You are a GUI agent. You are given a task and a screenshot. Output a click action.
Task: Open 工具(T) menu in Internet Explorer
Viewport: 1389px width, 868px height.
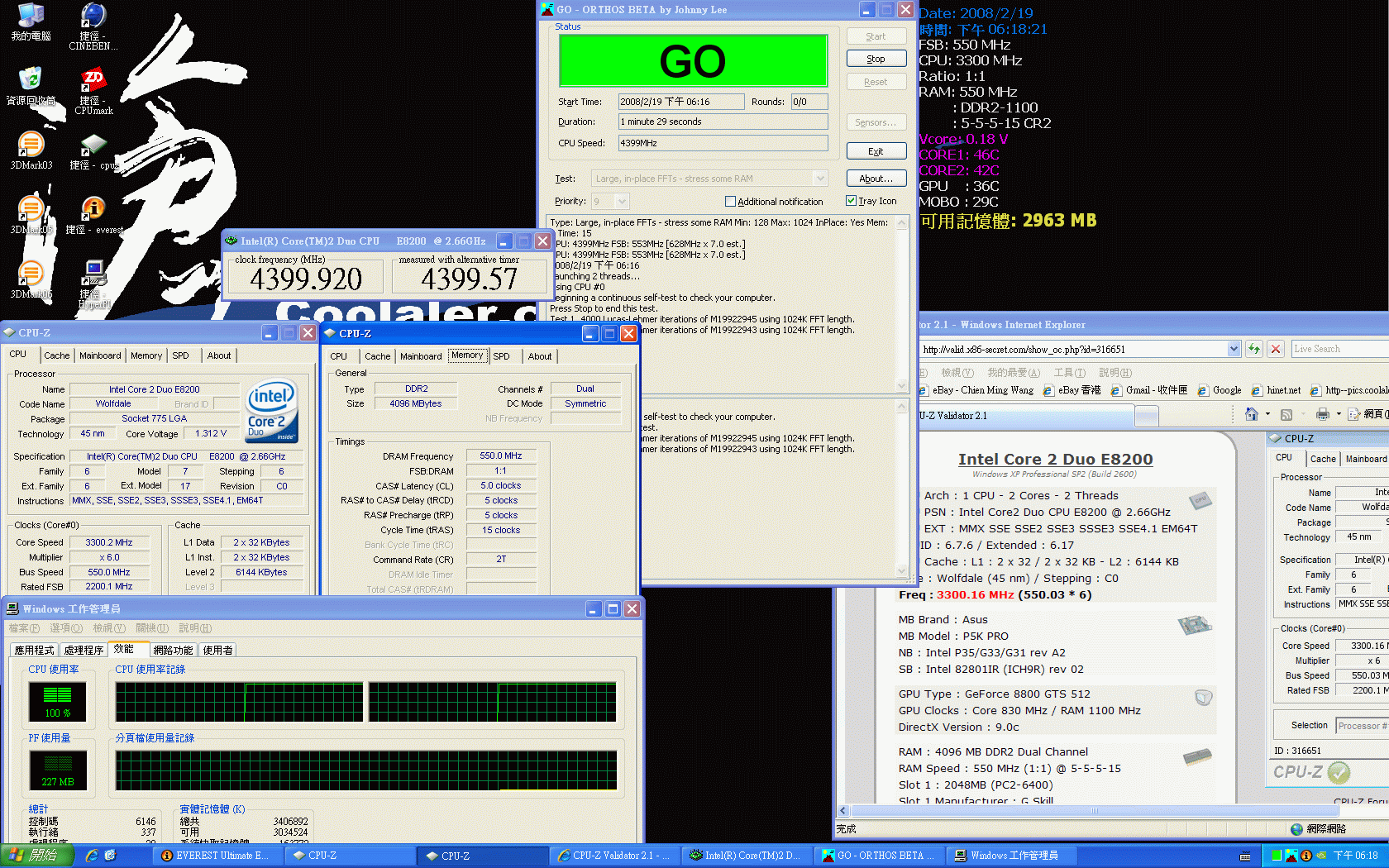(x=1070, y=372)
